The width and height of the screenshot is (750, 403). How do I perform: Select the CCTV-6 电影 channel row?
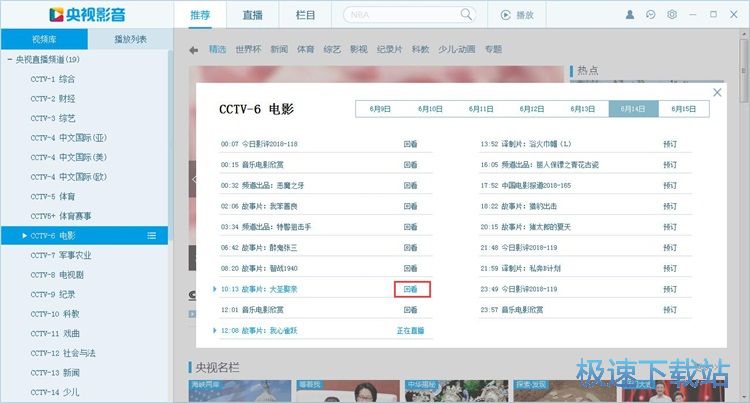pyautogui.click(x=85, y=236)
